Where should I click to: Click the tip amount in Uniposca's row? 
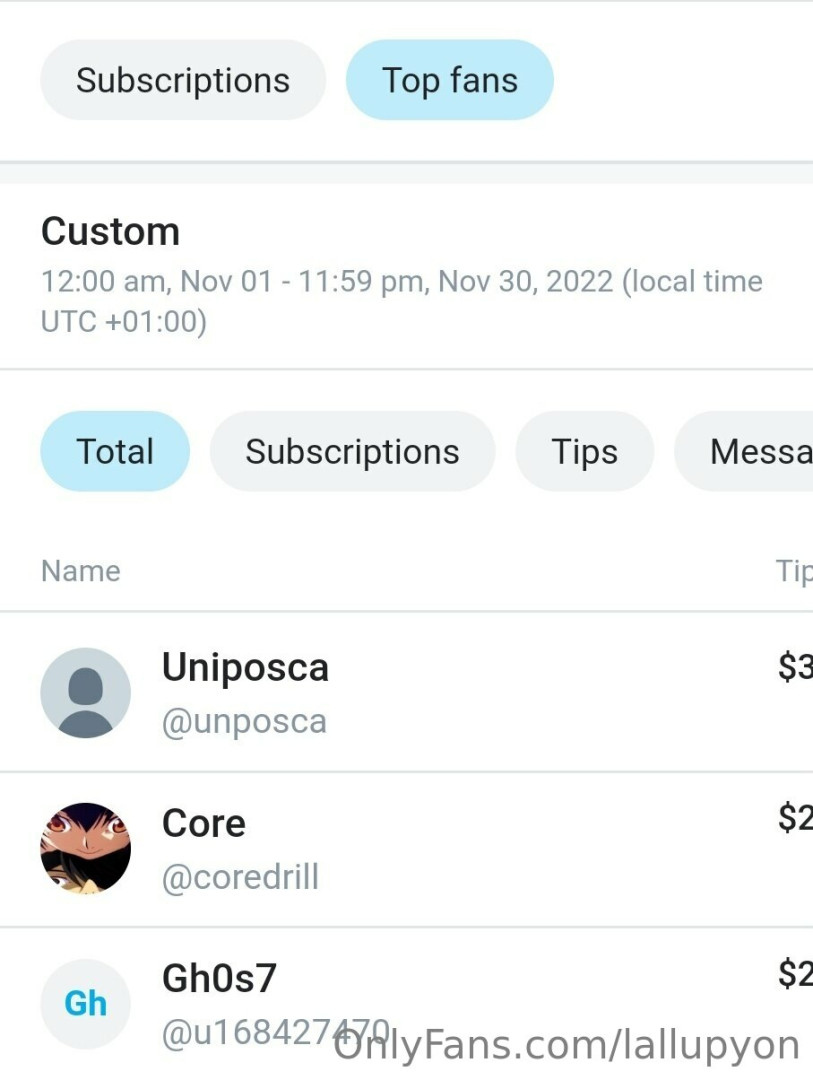click(x=795, y=667)
